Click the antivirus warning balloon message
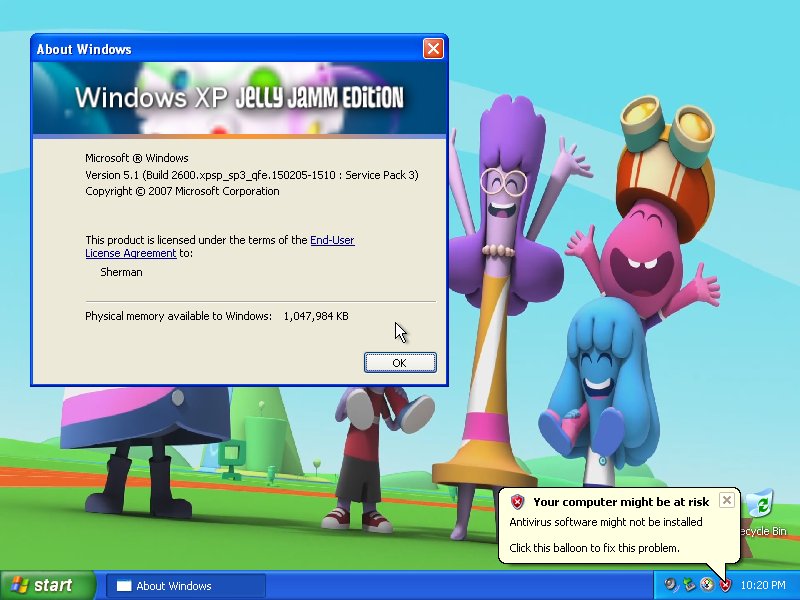This screenshot has height=600, width=800. (618, 526)
